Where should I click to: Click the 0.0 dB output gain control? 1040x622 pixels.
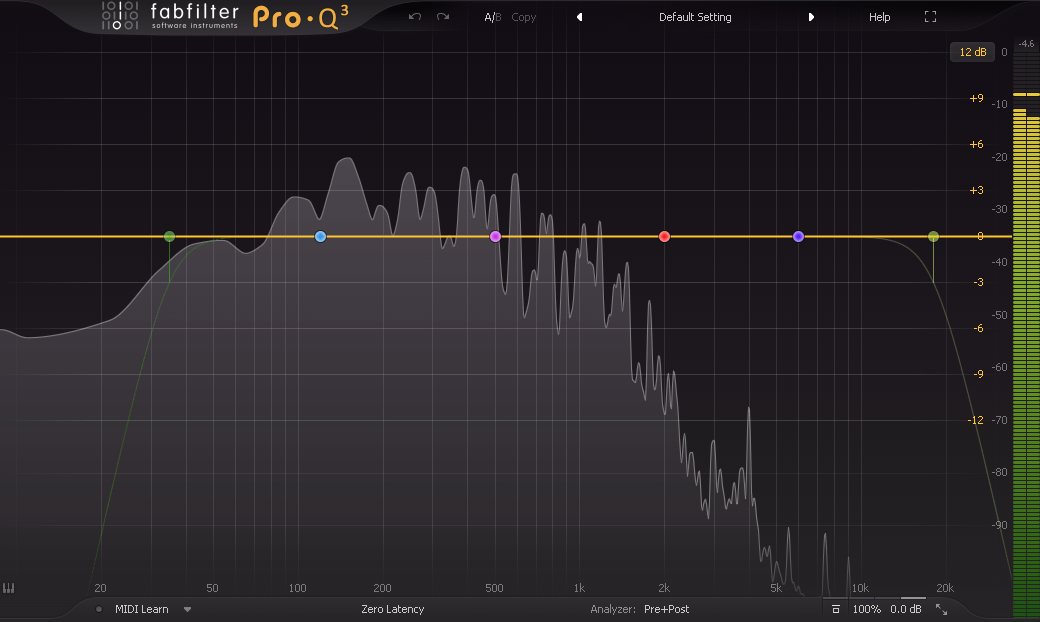tap(906, 609)
